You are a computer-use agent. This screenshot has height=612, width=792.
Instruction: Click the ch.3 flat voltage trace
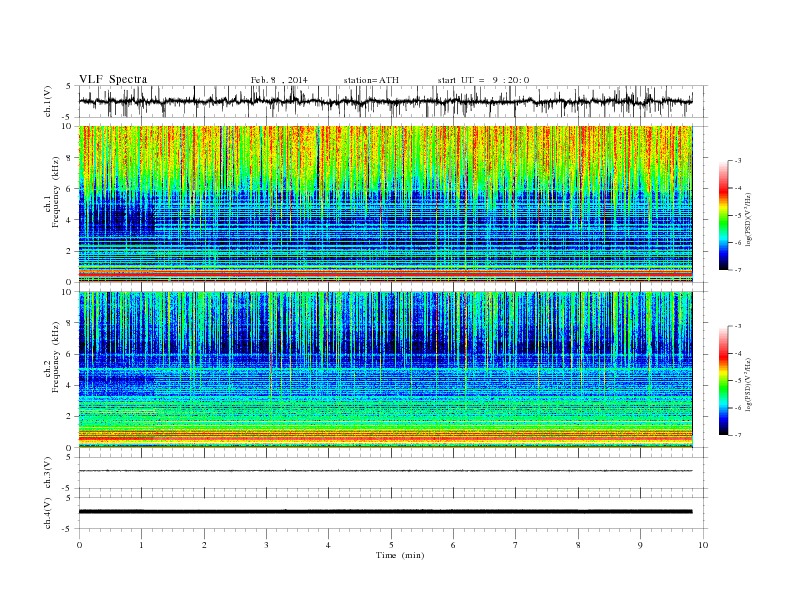(x=385, y=471)
